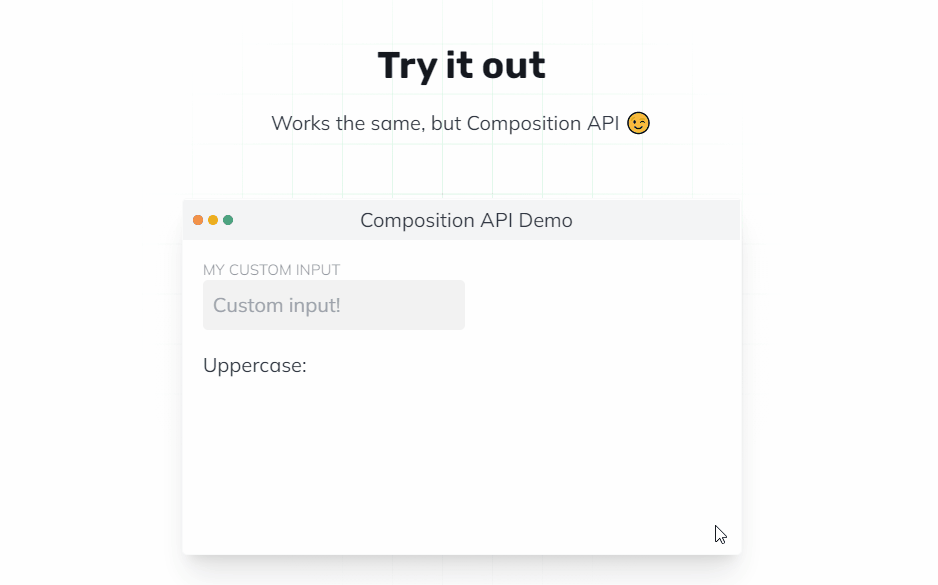938x585 pixels.
Task: Click the yellow dot in demo title bar
Action: [213, 220]
